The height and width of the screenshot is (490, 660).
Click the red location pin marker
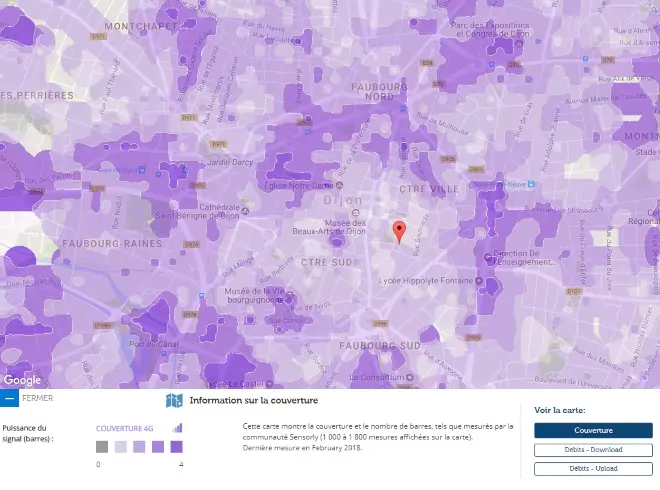[x=399, y=231]
